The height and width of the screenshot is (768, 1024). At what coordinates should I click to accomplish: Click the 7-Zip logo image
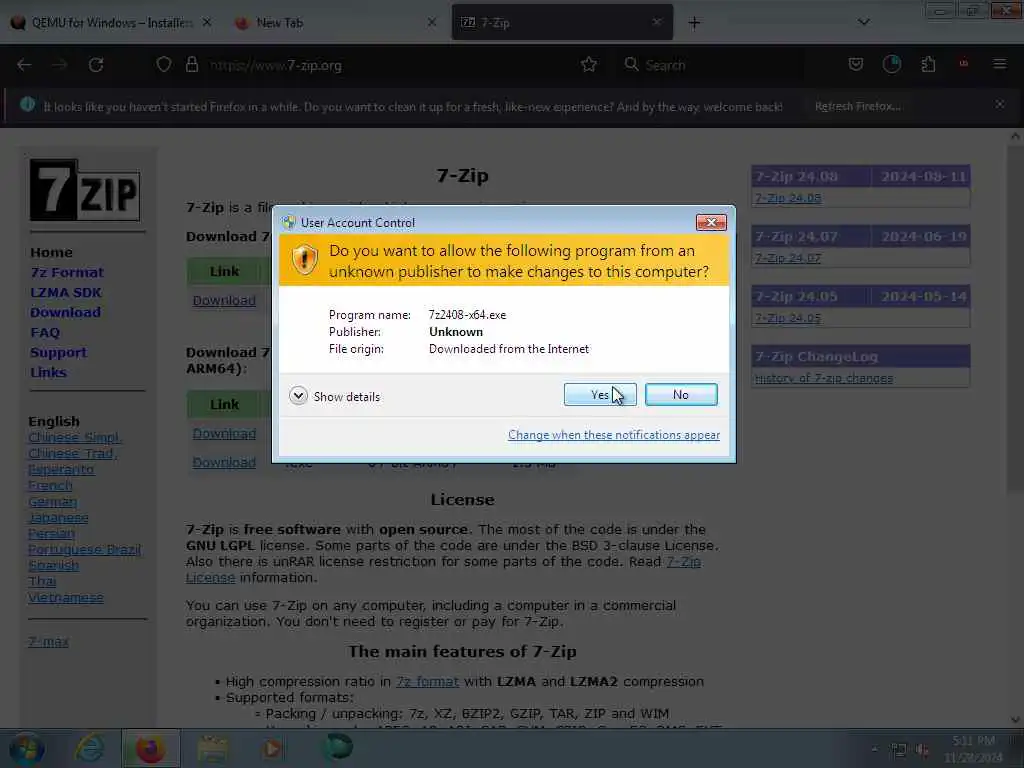[84, 190]
